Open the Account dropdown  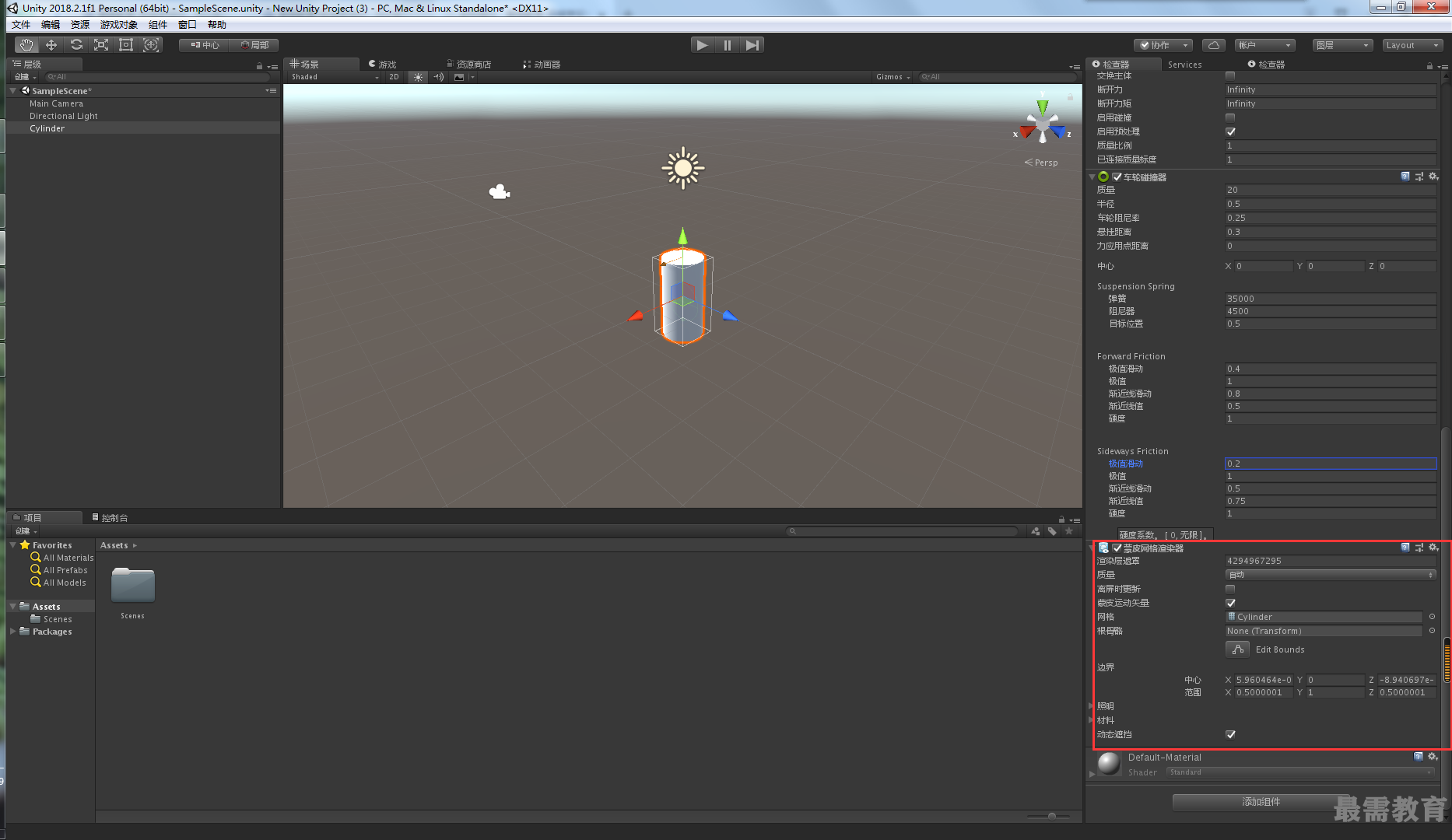pyautogui.click(x=1265, y=45)
